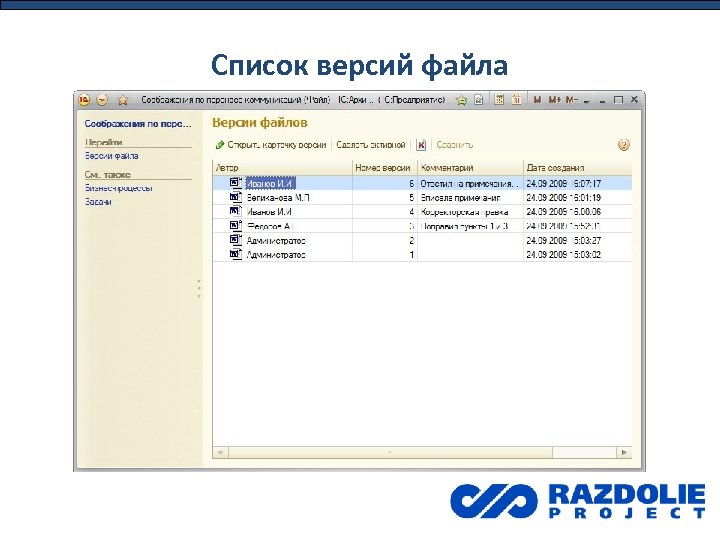Click the date cell in the version 4 row
Viewport: 720px width, 540px height.
click(x=578, y=212)
